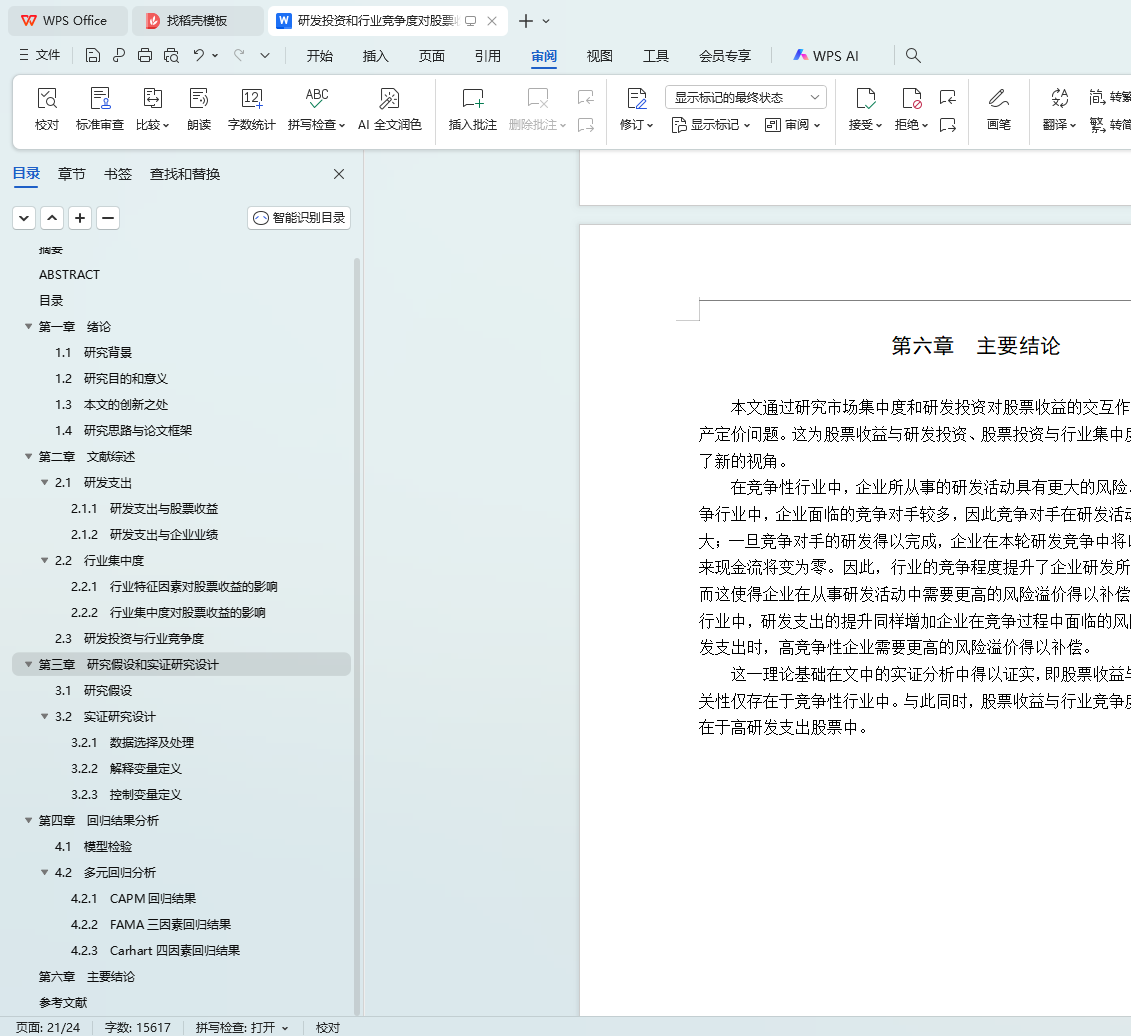
Task: Click the export-to-PDF icon in quick toolbar
Action: [119, 56]
